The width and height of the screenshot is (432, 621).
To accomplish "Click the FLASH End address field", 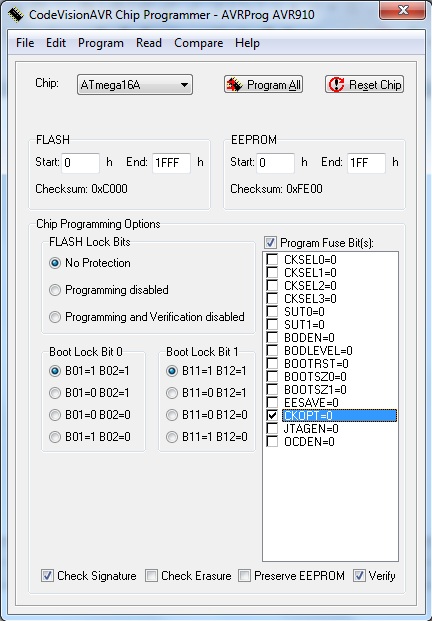I will [171, 163].
